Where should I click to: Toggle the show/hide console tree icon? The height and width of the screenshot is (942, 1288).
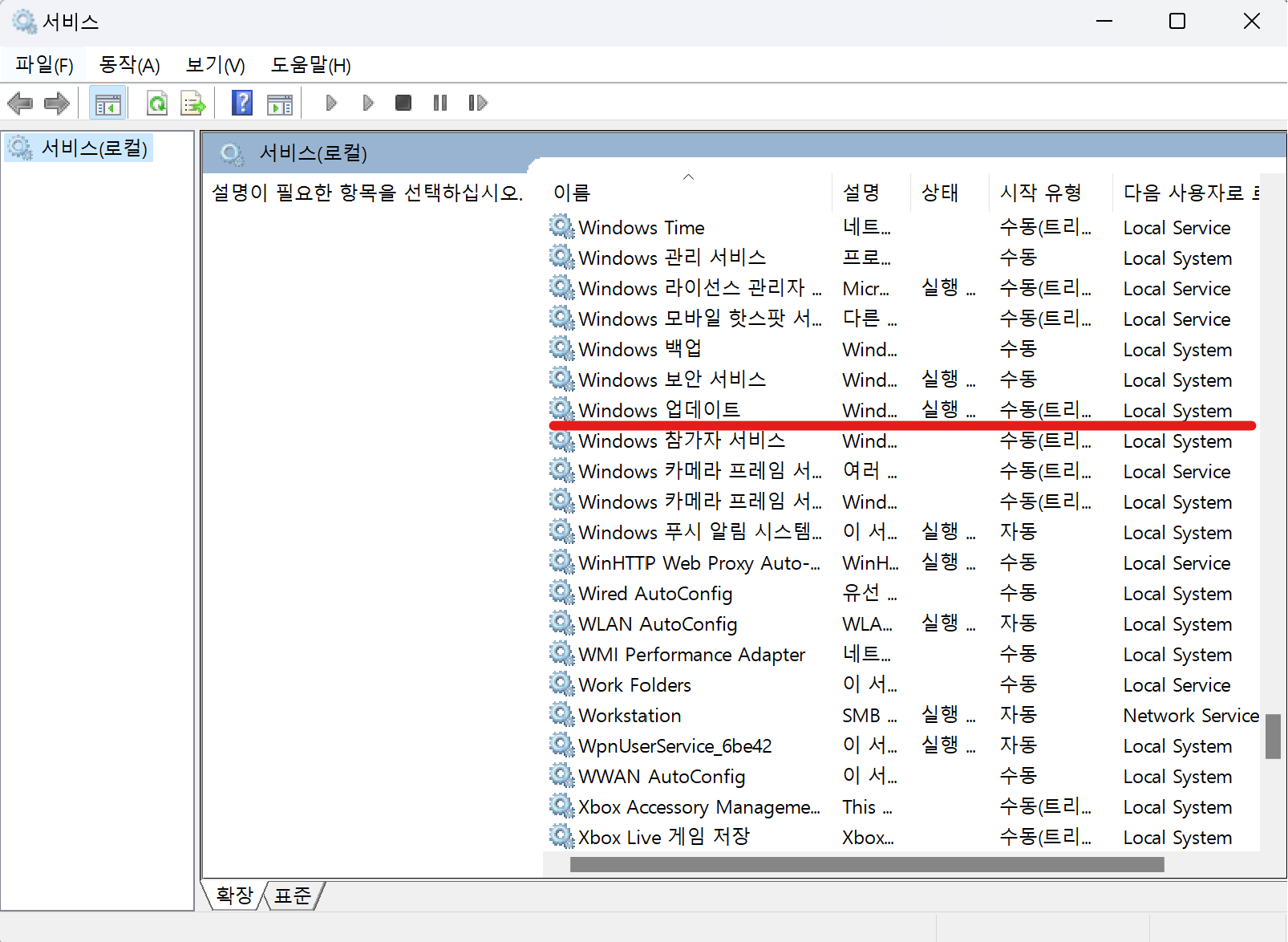coord(107,104)
